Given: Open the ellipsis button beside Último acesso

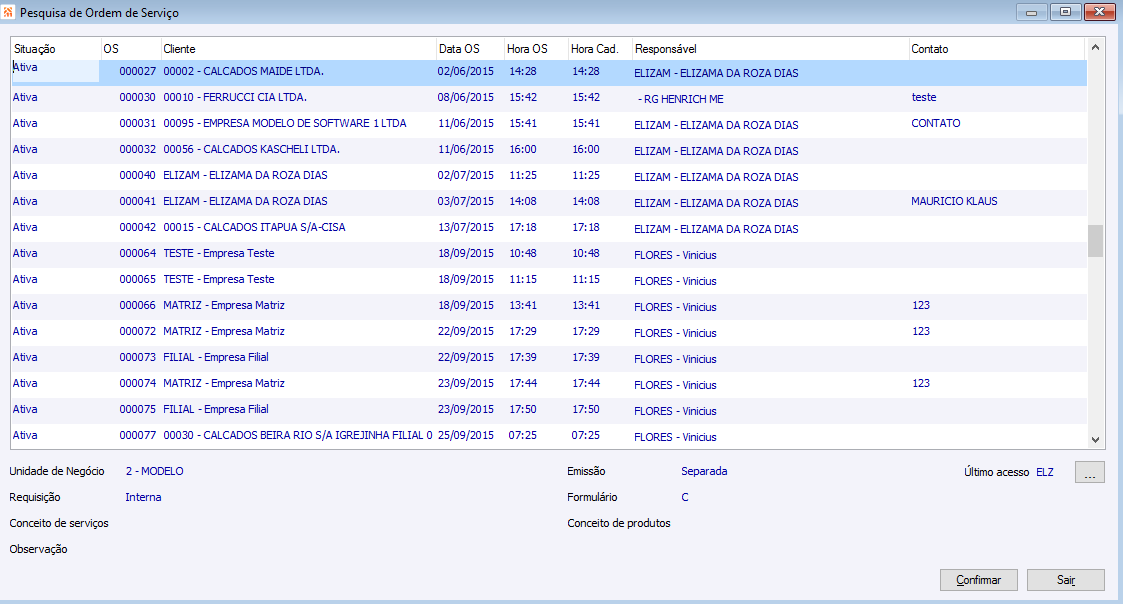Looking at the screenshot, I should coord(1089,472).
